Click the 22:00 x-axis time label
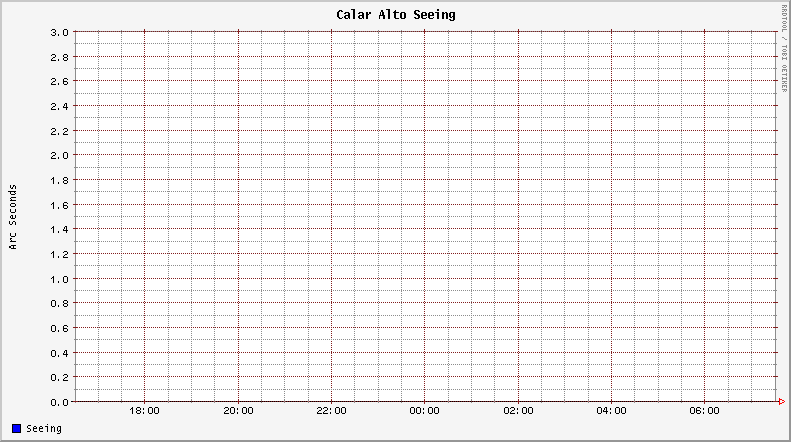The image size is (791, 442). (x=331, y=411)
